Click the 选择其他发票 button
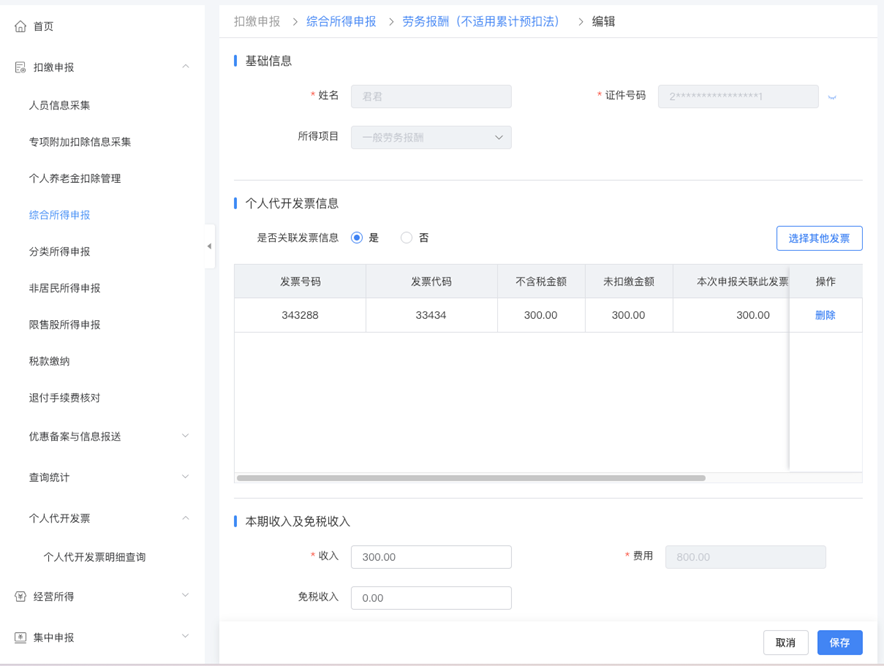This screenshot has height=666, width=884. pos(819,238)
